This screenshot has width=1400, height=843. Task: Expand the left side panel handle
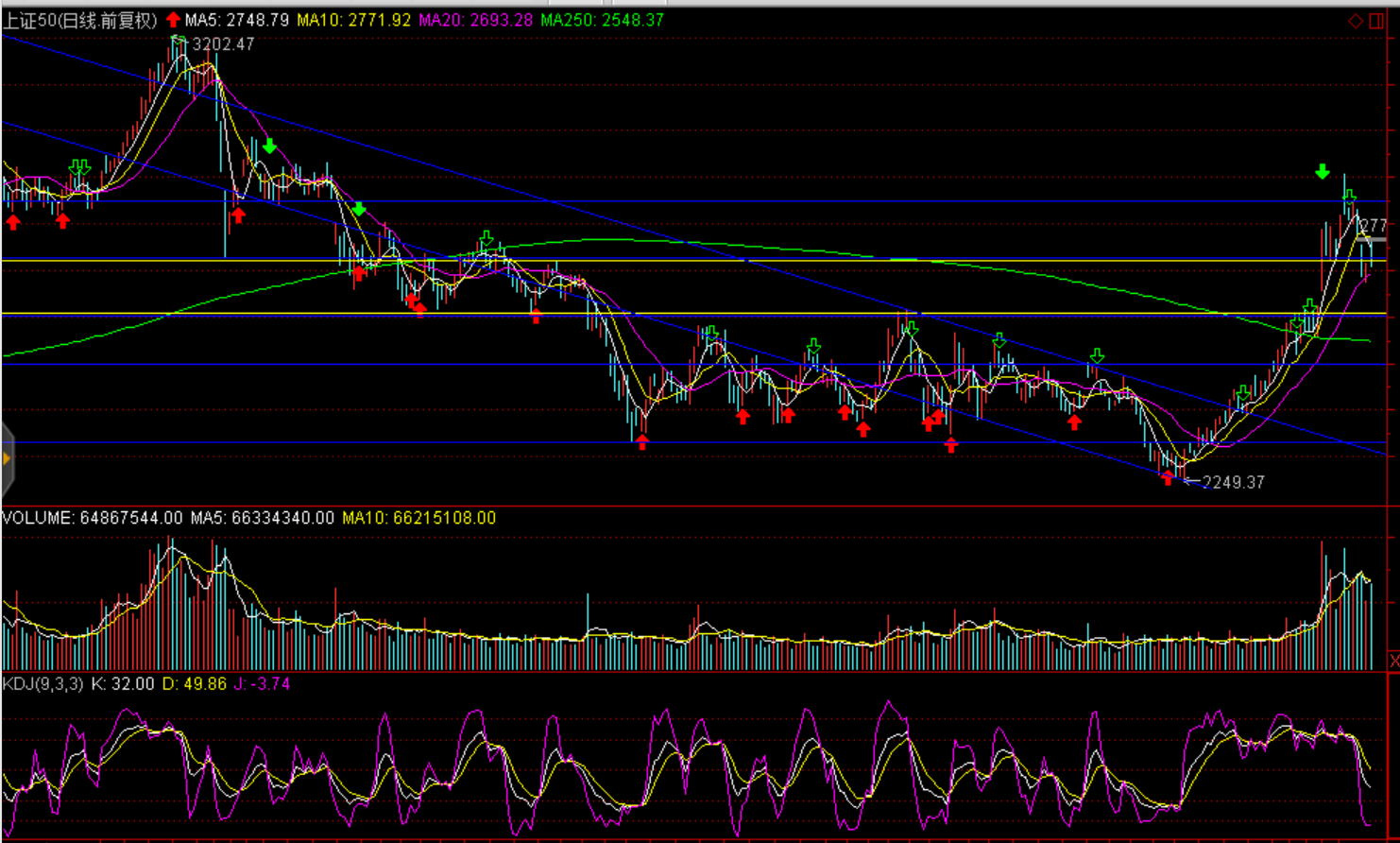[7, 459]
